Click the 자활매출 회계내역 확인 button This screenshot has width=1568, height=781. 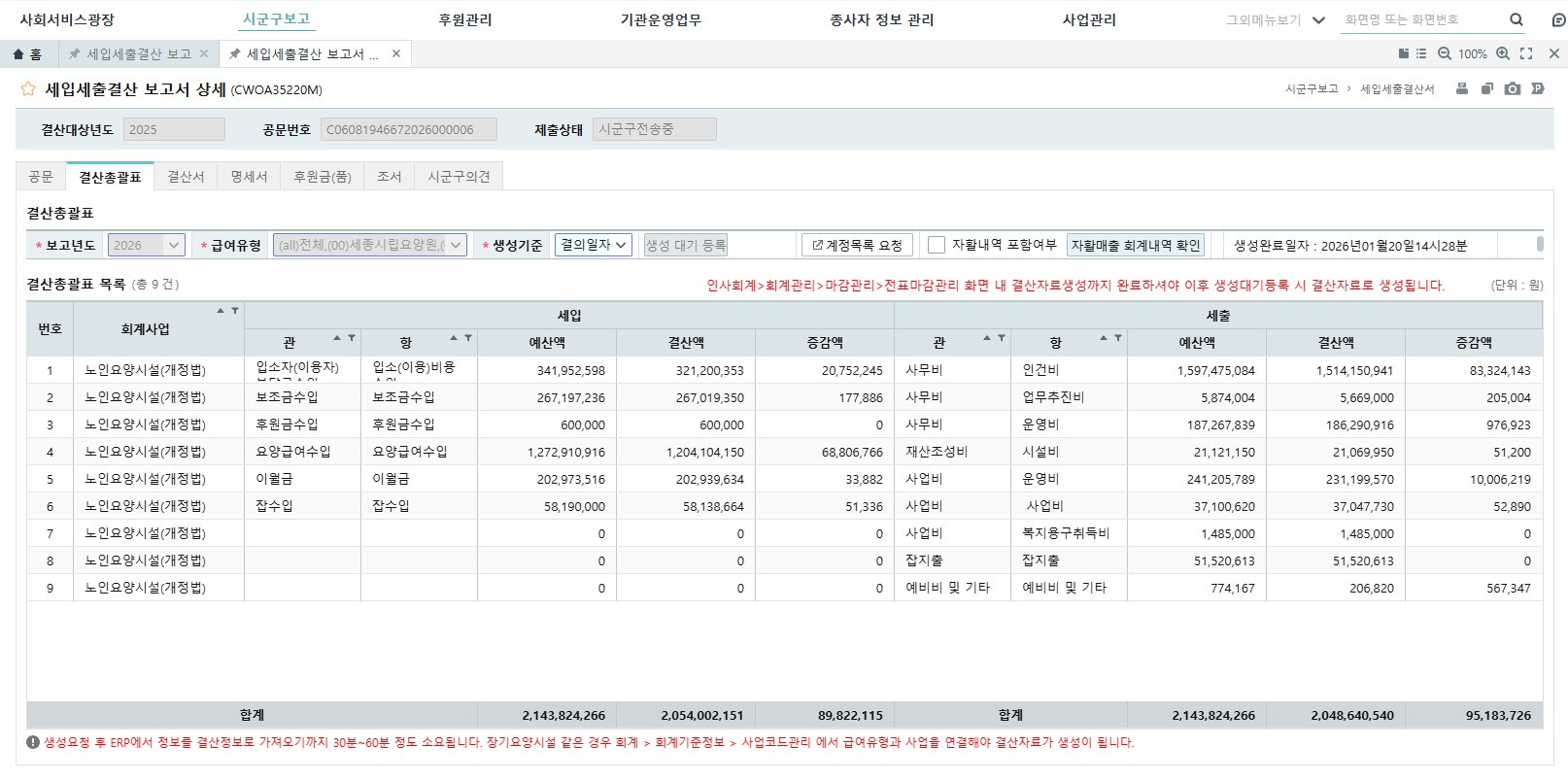[x=1135, y=245]
